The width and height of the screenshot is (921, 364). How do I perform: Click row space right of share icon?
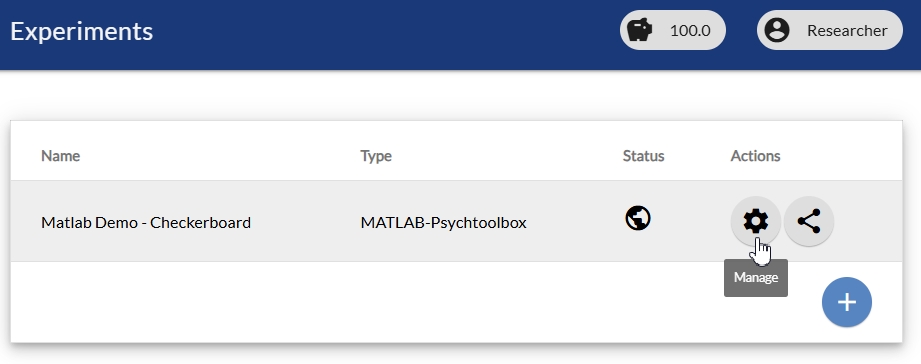tap(868, 221)
